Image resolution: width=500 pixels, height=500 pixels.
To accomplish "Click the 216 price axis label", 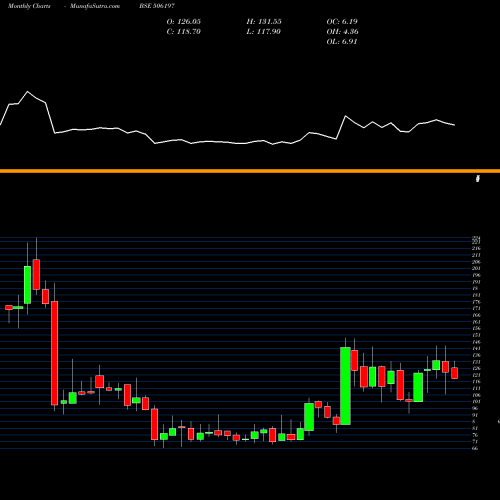I will [476, 248].
